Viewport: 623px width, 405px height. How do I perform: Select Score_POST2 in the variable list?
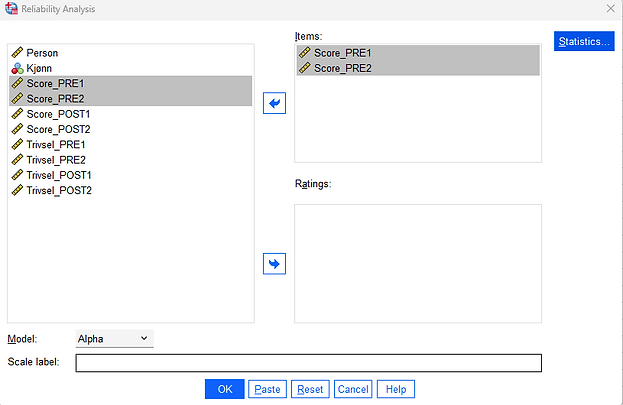(131, 129)
